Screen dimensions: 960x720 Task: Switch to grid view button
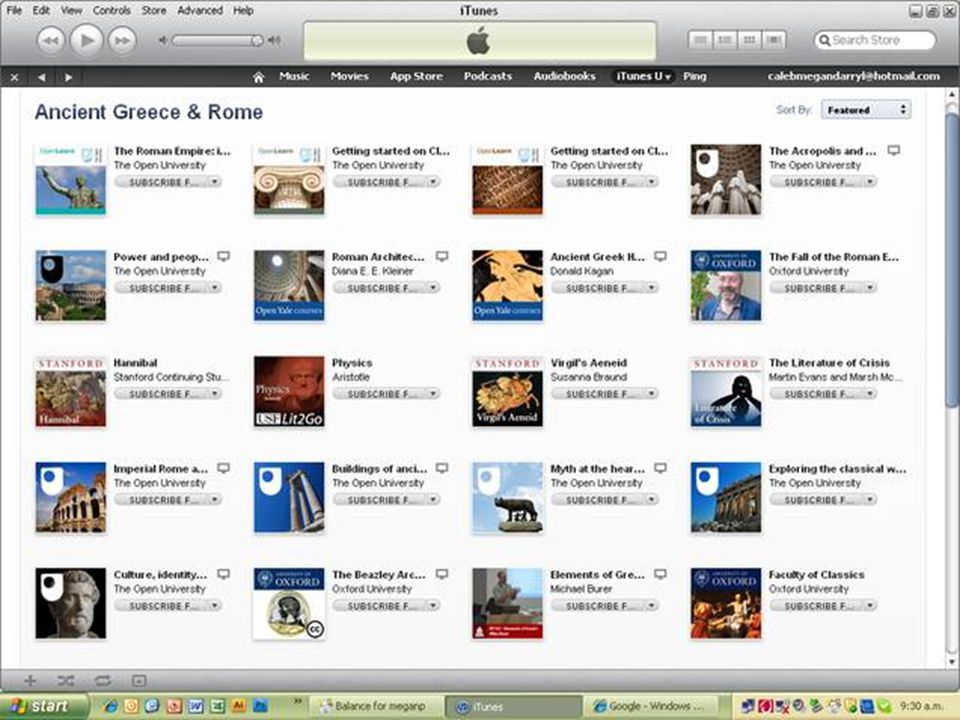[x=749, y=40]
